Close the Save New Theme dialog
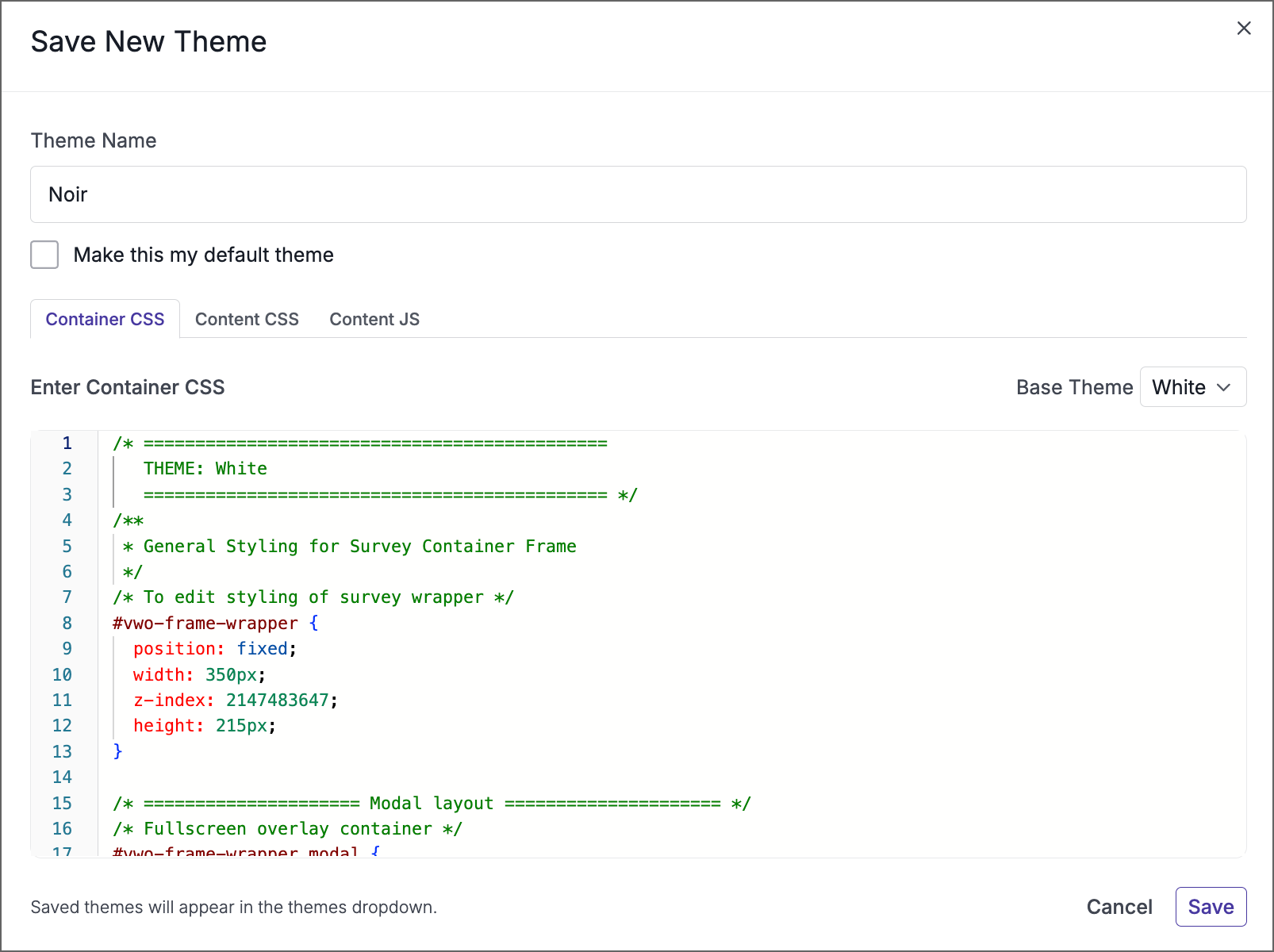Screen dimensions: 1274x952 [x=1244, y=29]
